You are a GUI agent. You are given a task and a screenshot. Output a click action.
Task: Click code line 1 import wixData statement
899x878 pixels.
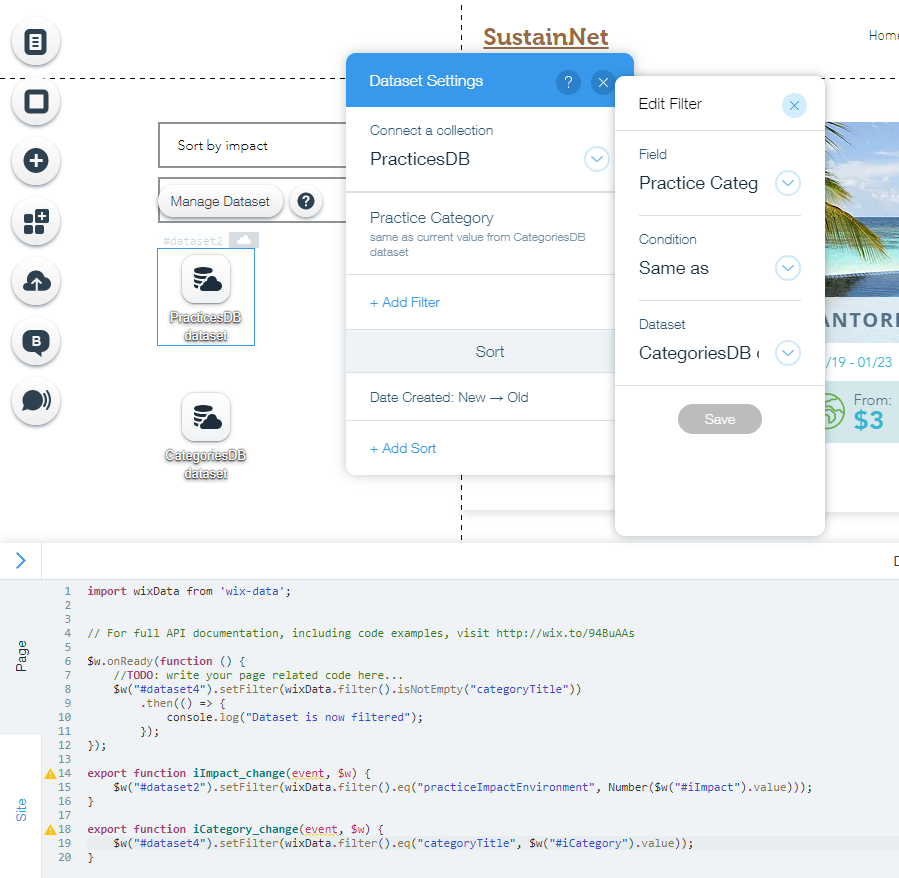189,591
